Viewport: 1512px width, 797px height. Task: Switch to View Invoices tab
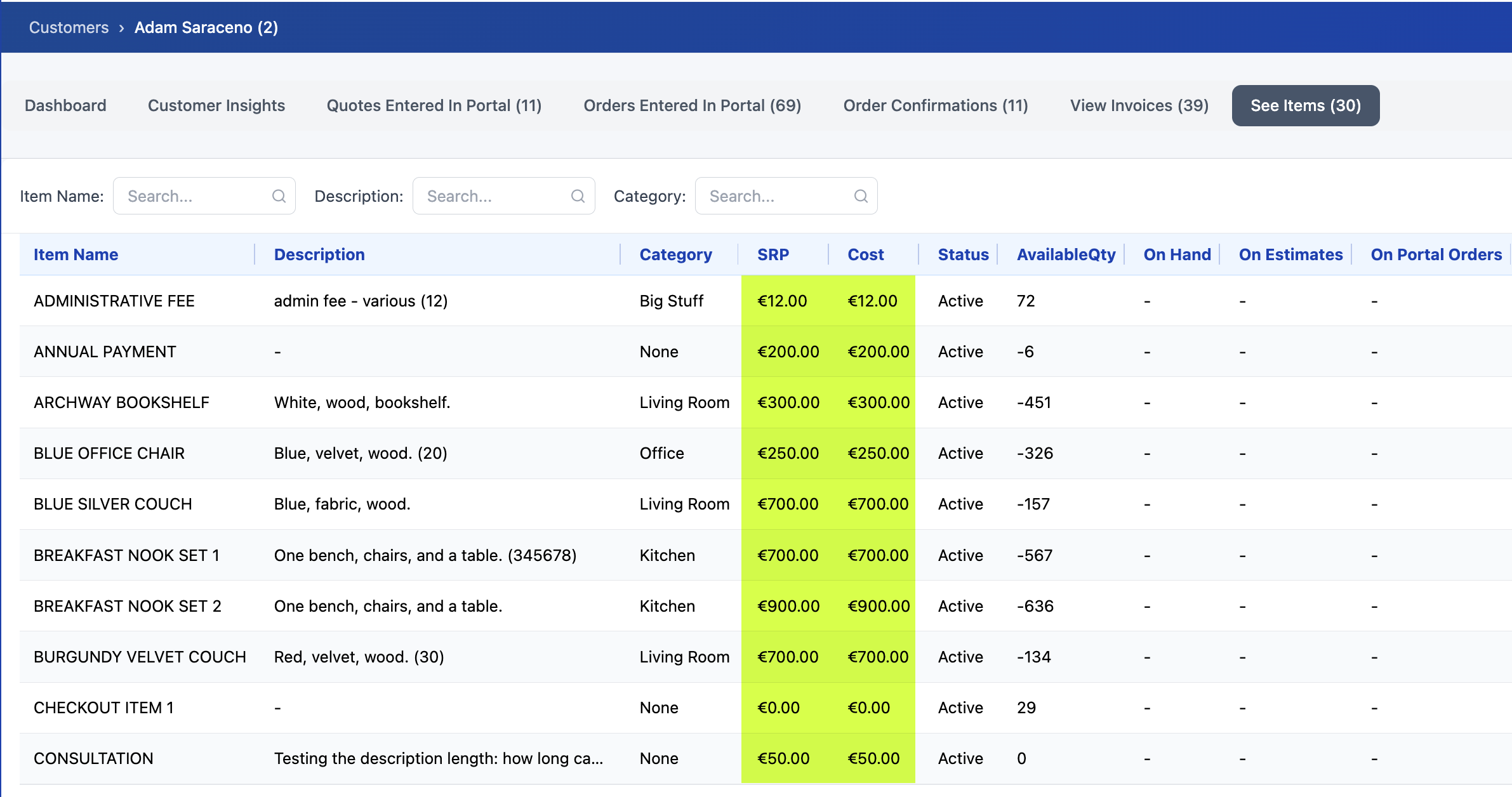1139,105
